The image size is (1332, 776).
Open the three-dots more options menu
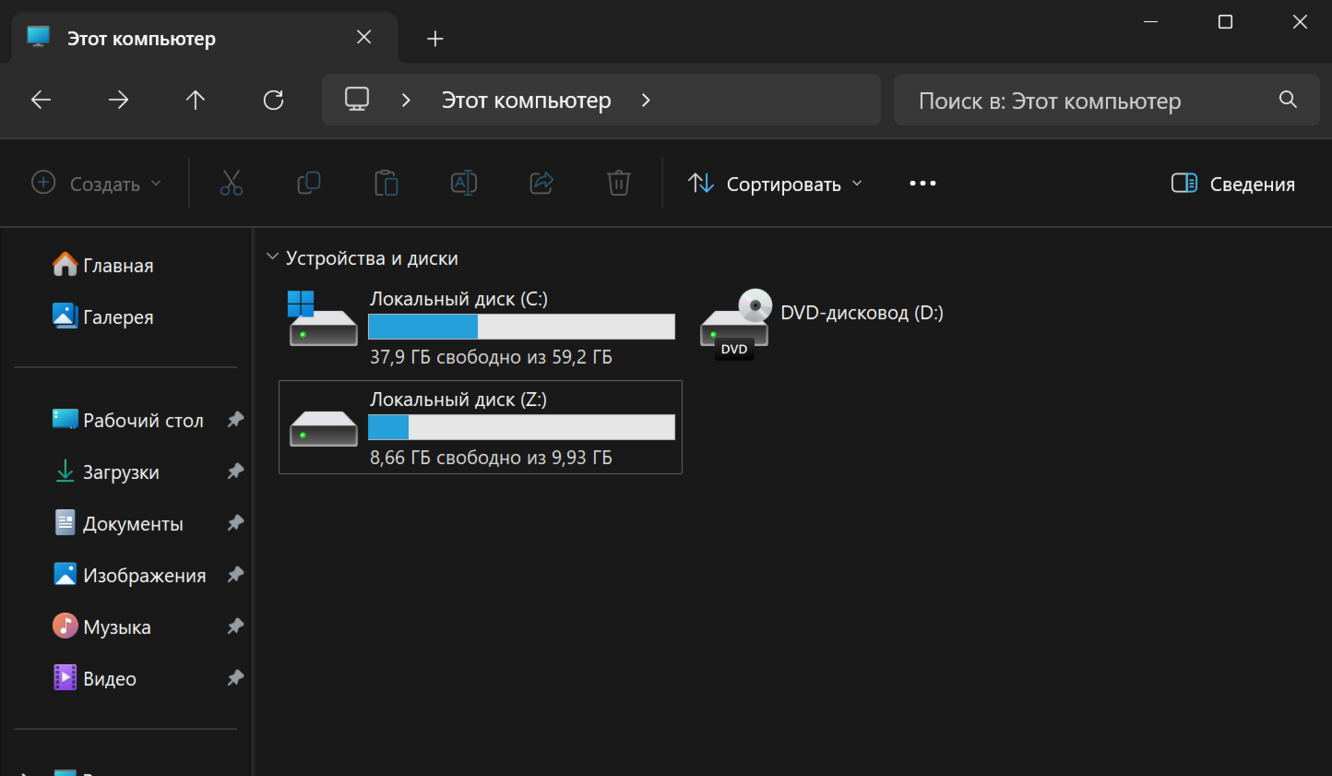point(922,184)
